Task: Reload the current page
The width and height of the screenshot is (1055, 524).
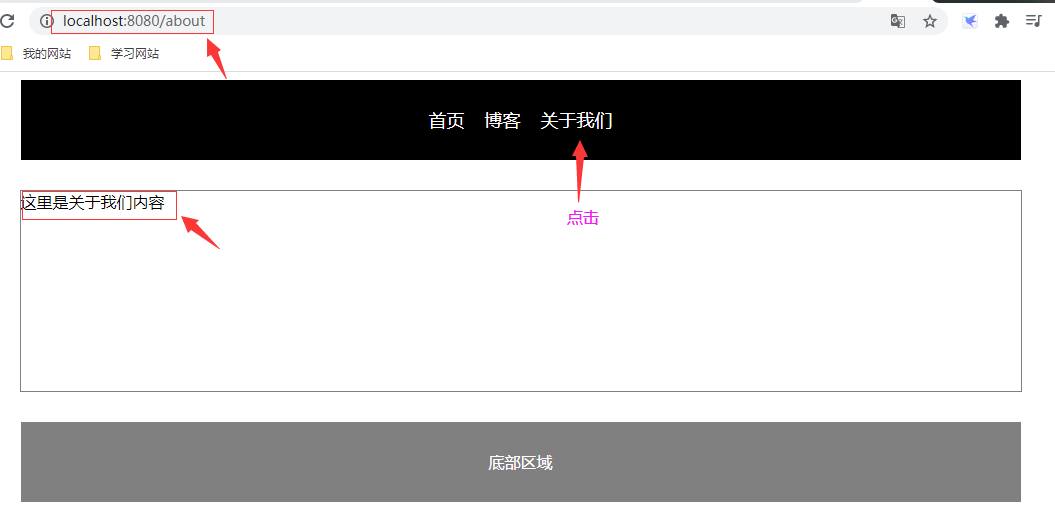Action: pos(7,21)
